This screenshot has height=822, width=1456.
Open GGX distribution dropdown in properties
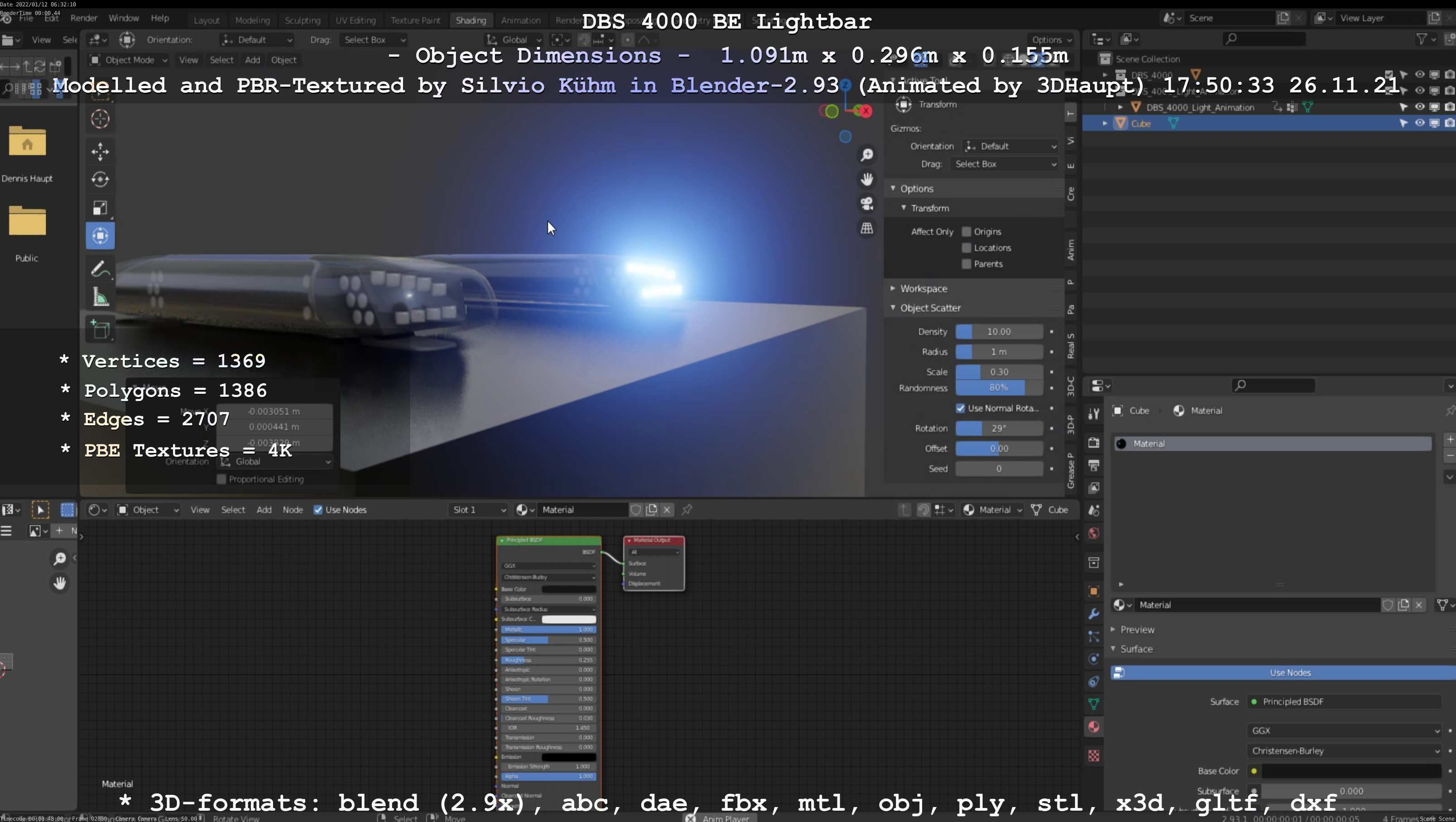click(x=1344, y=731)
